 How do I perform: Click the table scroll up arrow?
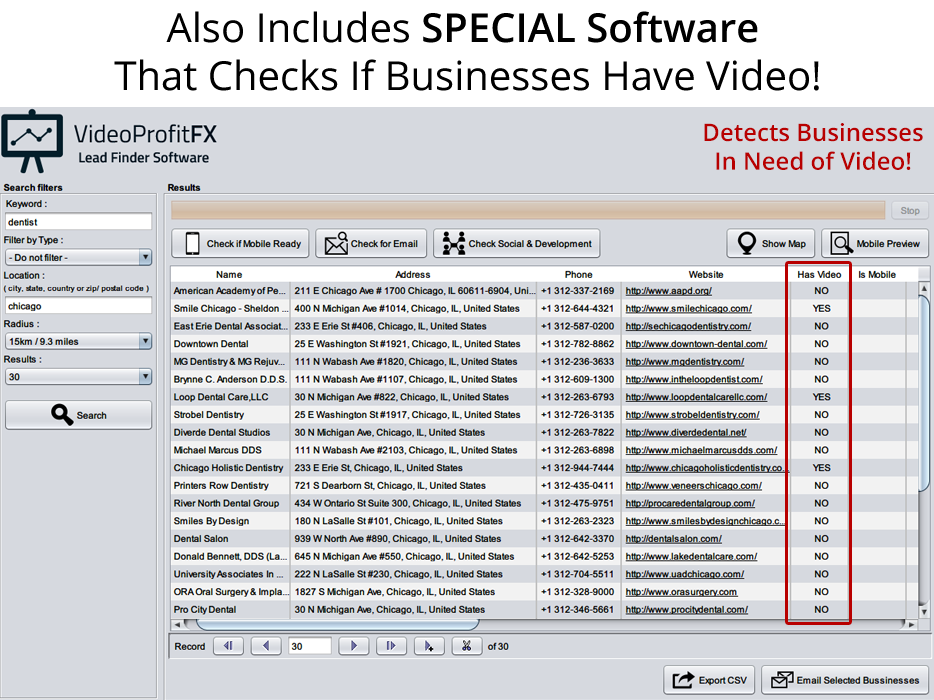point(923,289)
